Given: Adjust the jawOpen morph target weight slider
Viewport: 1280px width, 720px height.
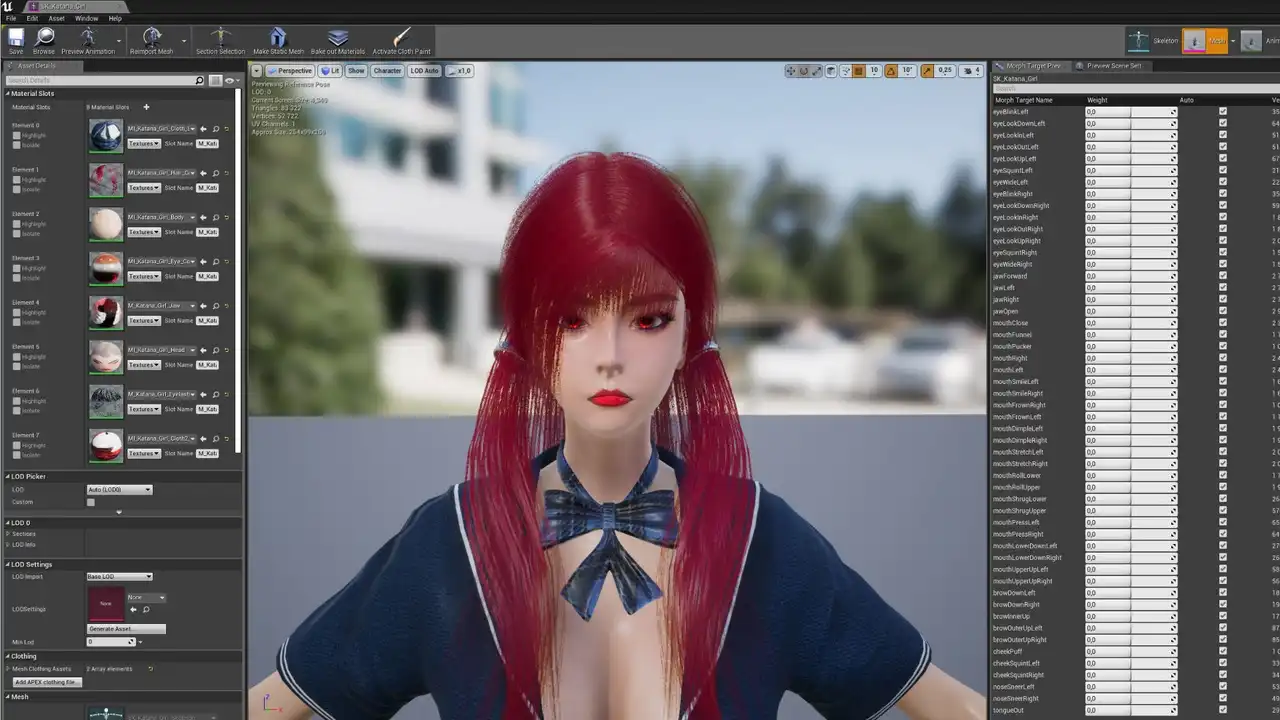Looking at the screenshot, I should [x=1130, y=311].
